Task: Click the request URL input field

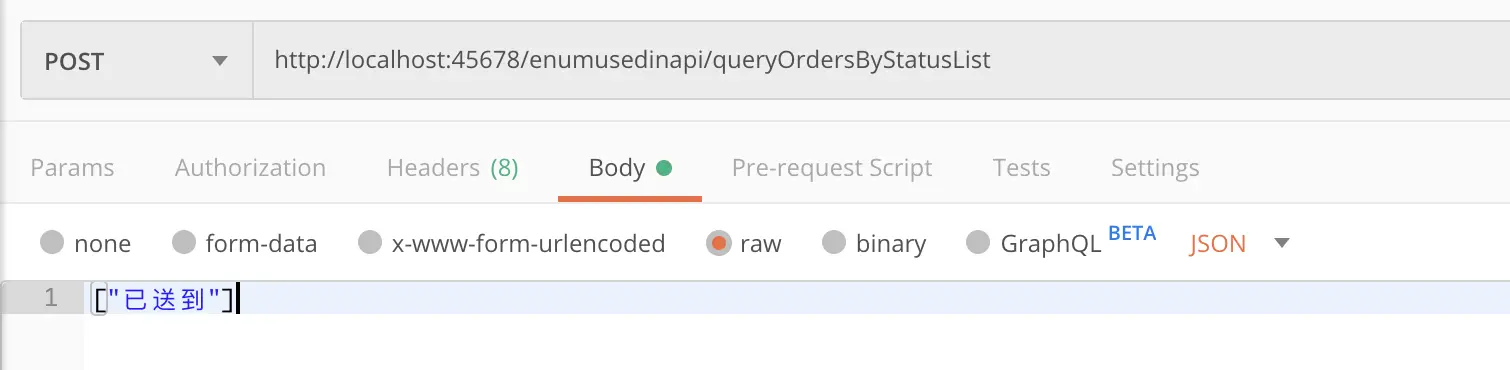Action: pyautogui.click(x=880, y=61)
